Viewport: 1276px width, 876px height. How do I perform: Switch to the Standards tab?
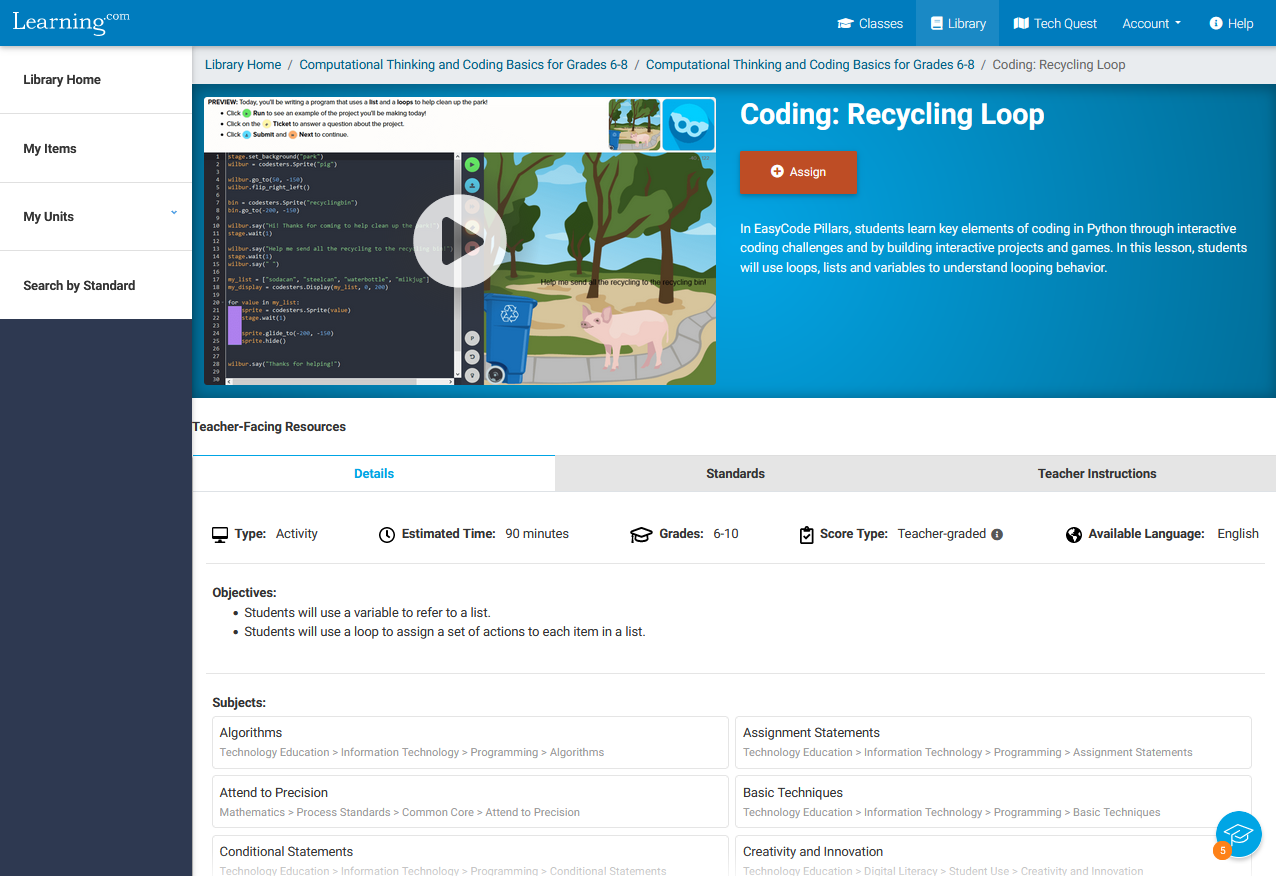[735, 473]
